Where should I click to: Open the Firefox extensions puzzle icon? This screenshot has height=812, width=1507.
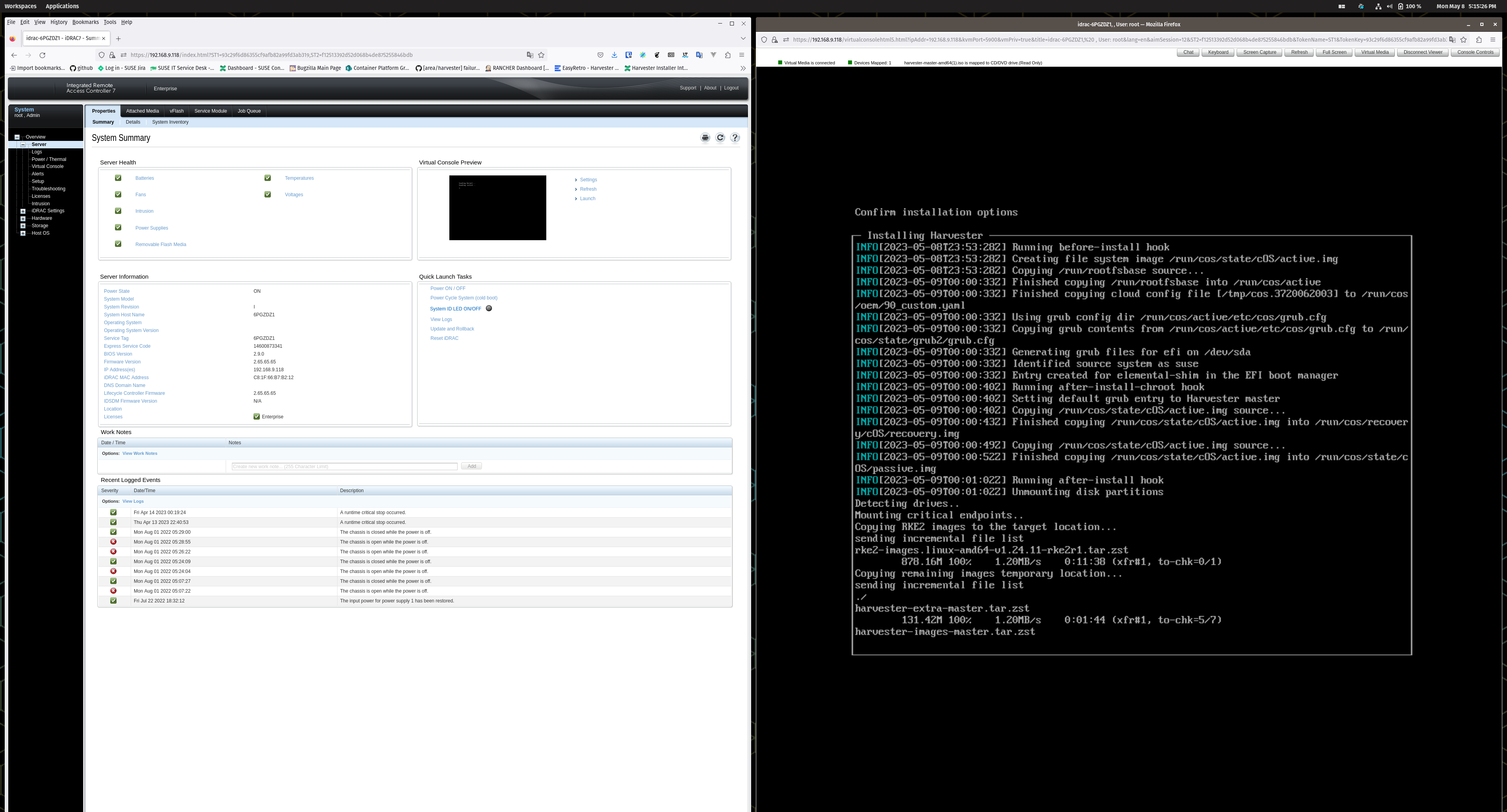[727, 55]
